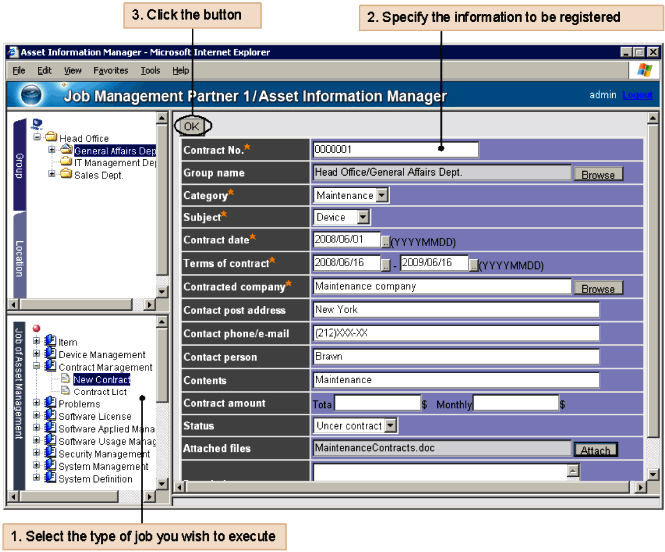Click the Attach button for attached files

pyautogui.click(x=595, y=450)
